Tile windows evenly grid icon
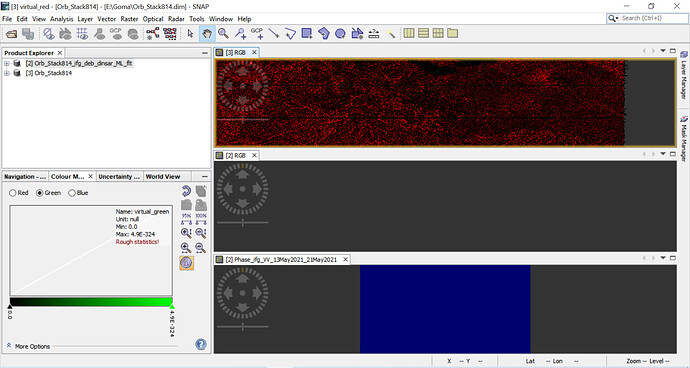690x368 pixels. point(438,33)
